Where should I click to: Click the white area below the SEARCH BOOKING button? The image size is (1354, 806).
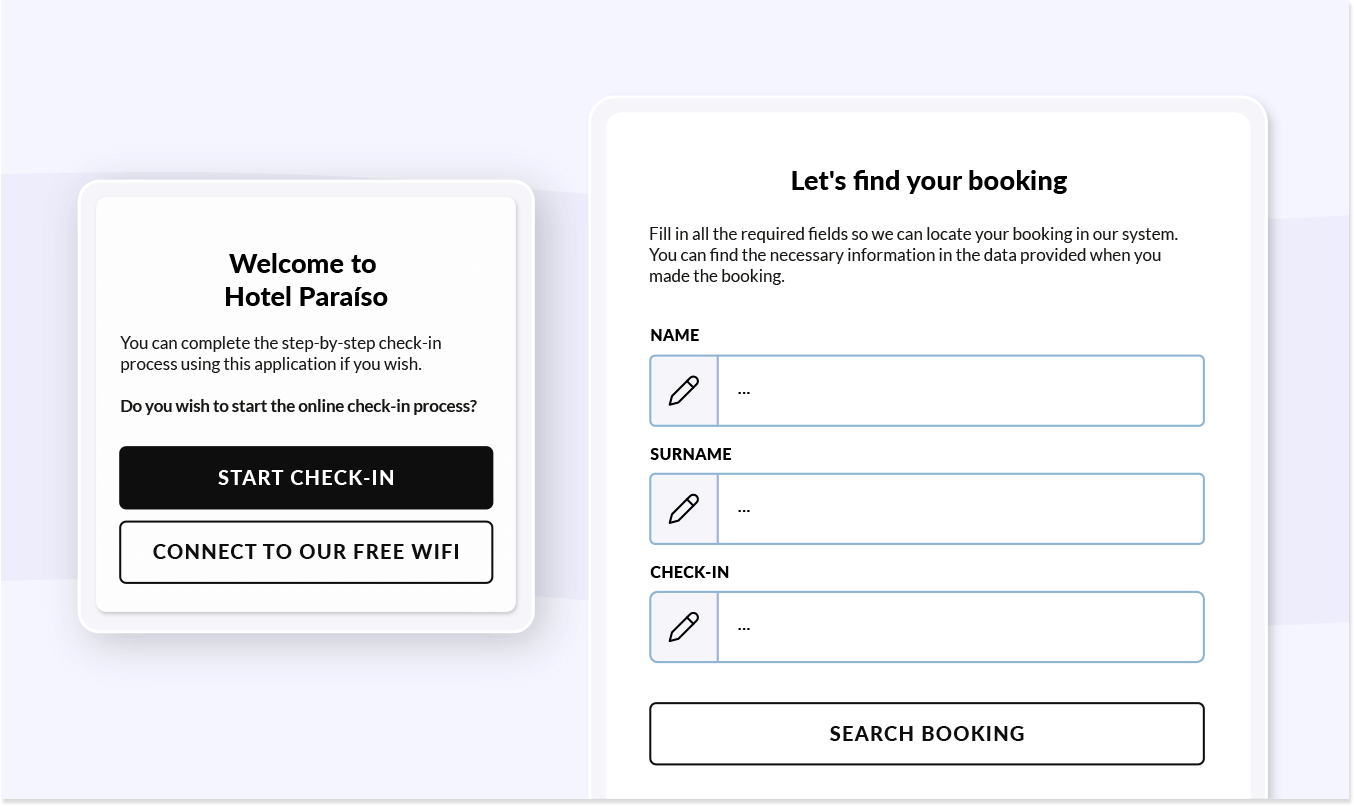[927, 783]
